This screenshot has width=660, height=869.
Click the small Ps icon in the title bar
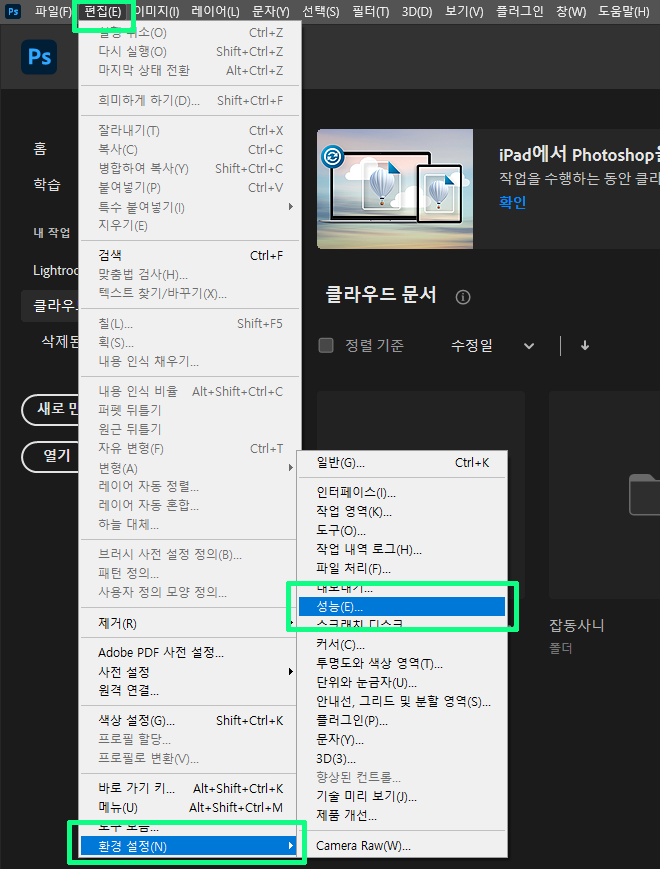tap(13, 11)
